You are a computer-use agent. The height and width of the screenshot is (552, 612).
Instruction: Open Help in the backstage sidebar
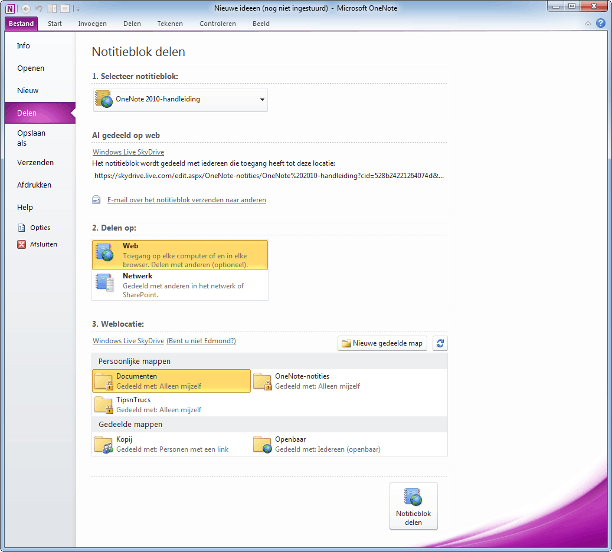(25, 207)
